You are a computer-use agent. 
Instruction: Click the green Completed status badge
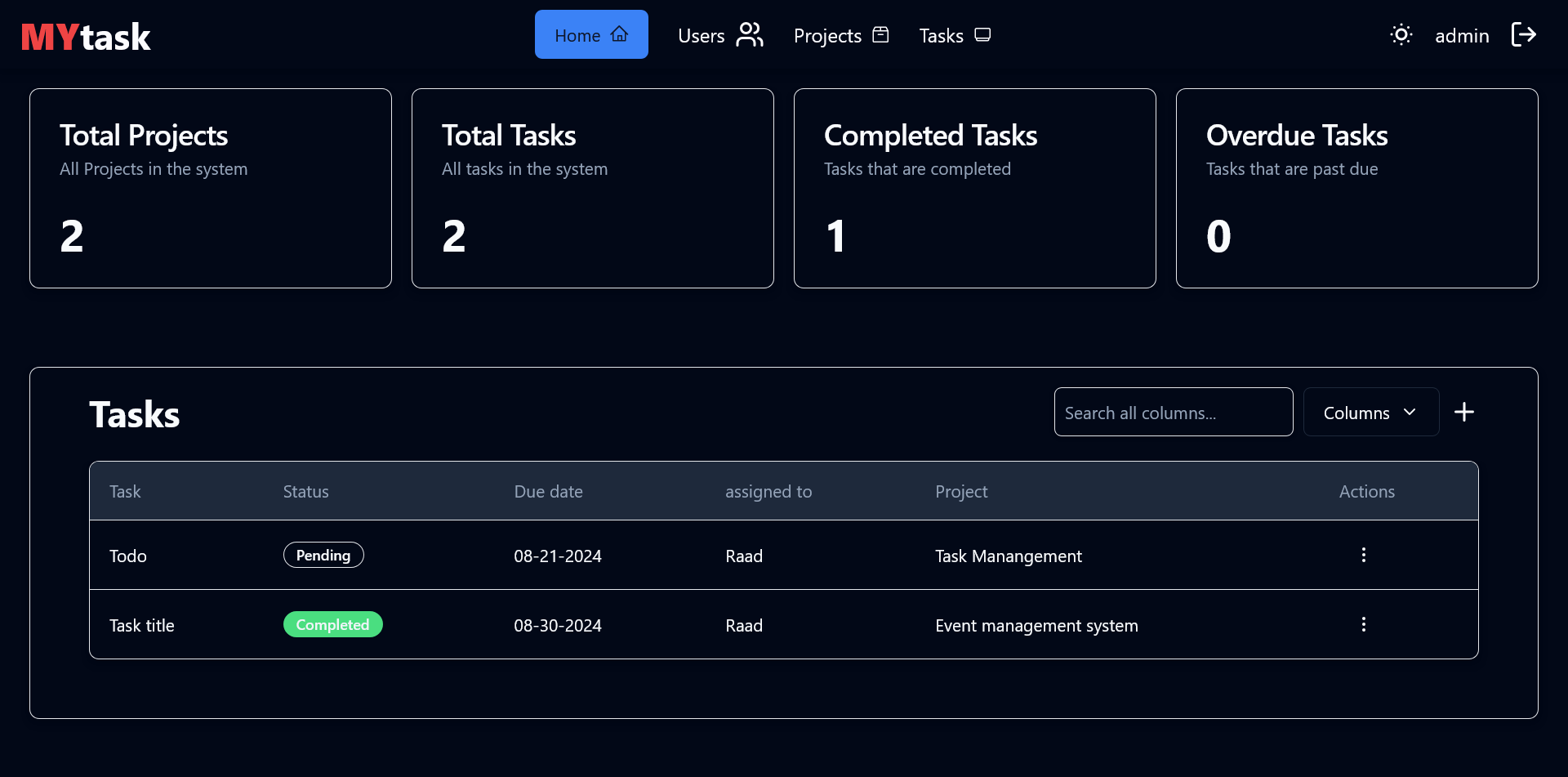(x=332, y=625)
